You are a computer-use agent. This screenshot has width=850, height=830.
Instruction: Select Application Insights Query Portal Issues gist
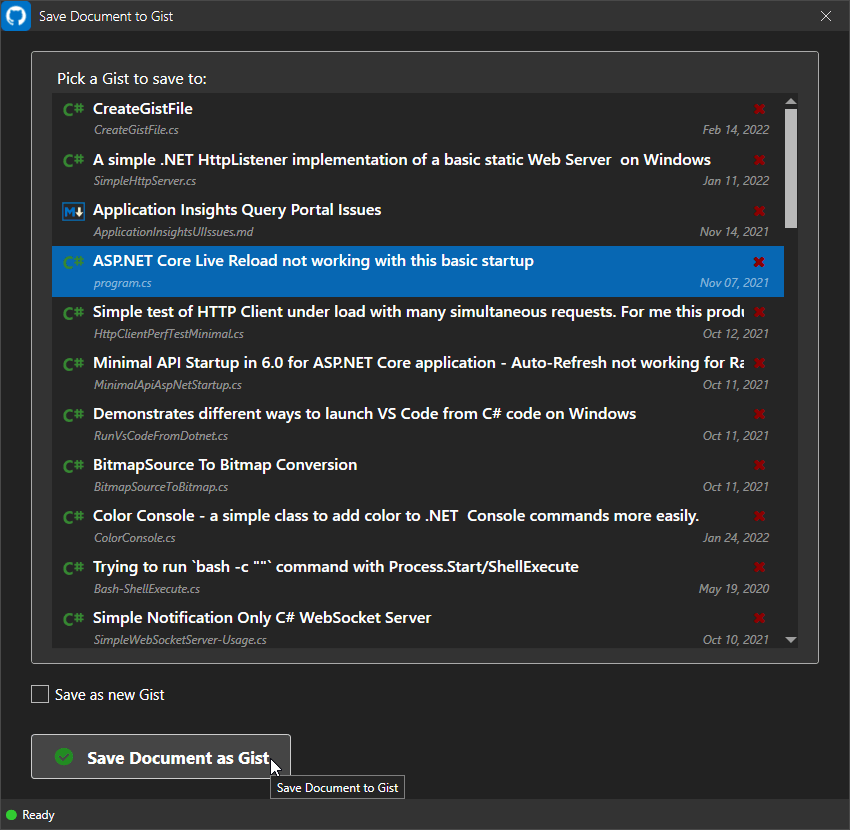(237, 210)
